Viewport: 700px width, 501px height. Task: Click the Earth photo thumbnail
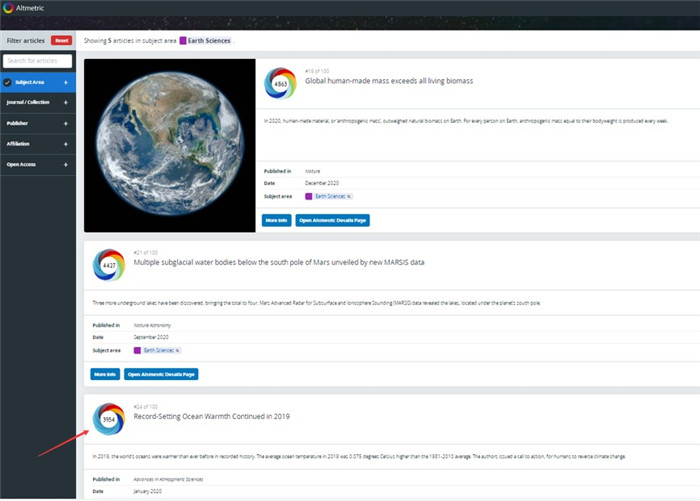pos(170,145)
